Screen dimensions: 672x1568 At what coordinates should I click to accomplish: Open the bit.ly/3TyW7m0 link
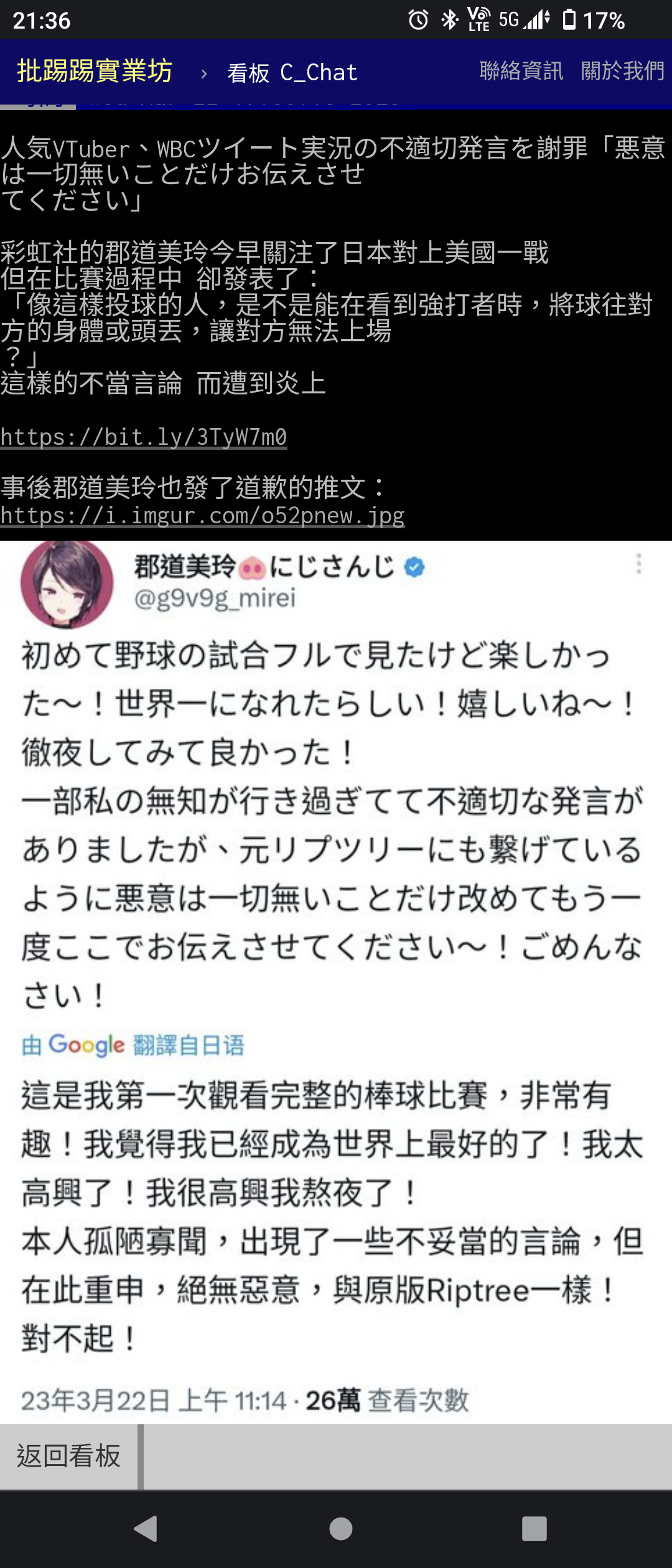coord(144,437)
